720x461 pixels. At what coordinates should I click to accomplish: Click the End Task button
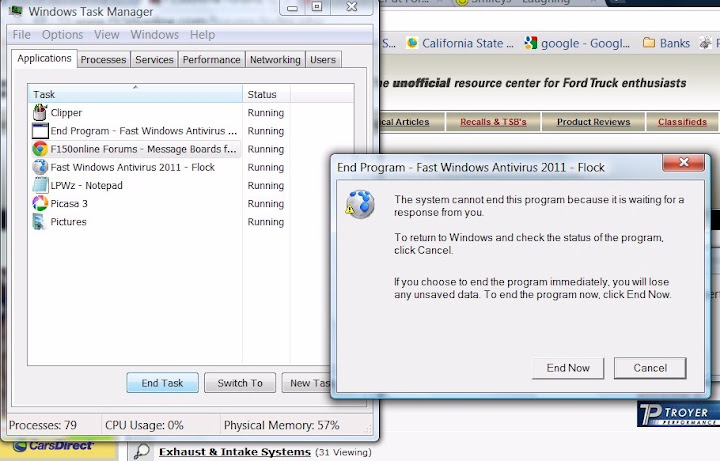[x=163, y=382]
